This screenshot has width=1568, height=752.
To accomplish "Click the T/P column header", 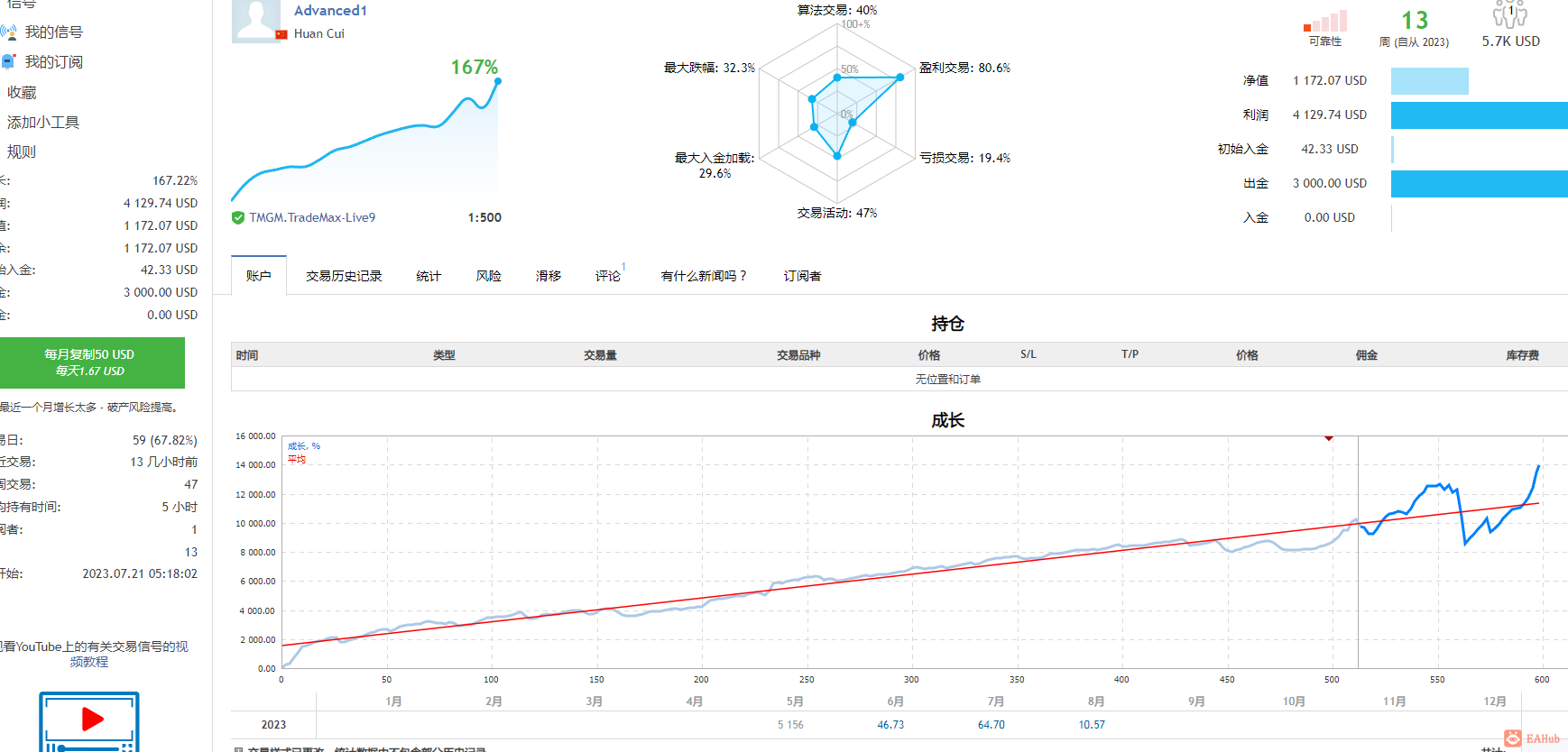I will tap(1130, 354).
